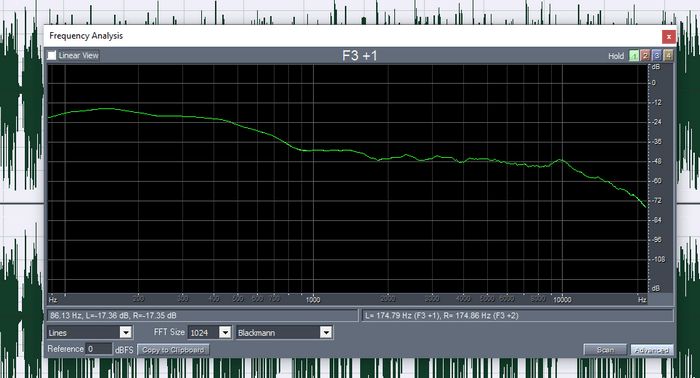This screenshot has width=700, height=378.
Task: Click the Reference dBFS input field
Action: coord(99,349)
